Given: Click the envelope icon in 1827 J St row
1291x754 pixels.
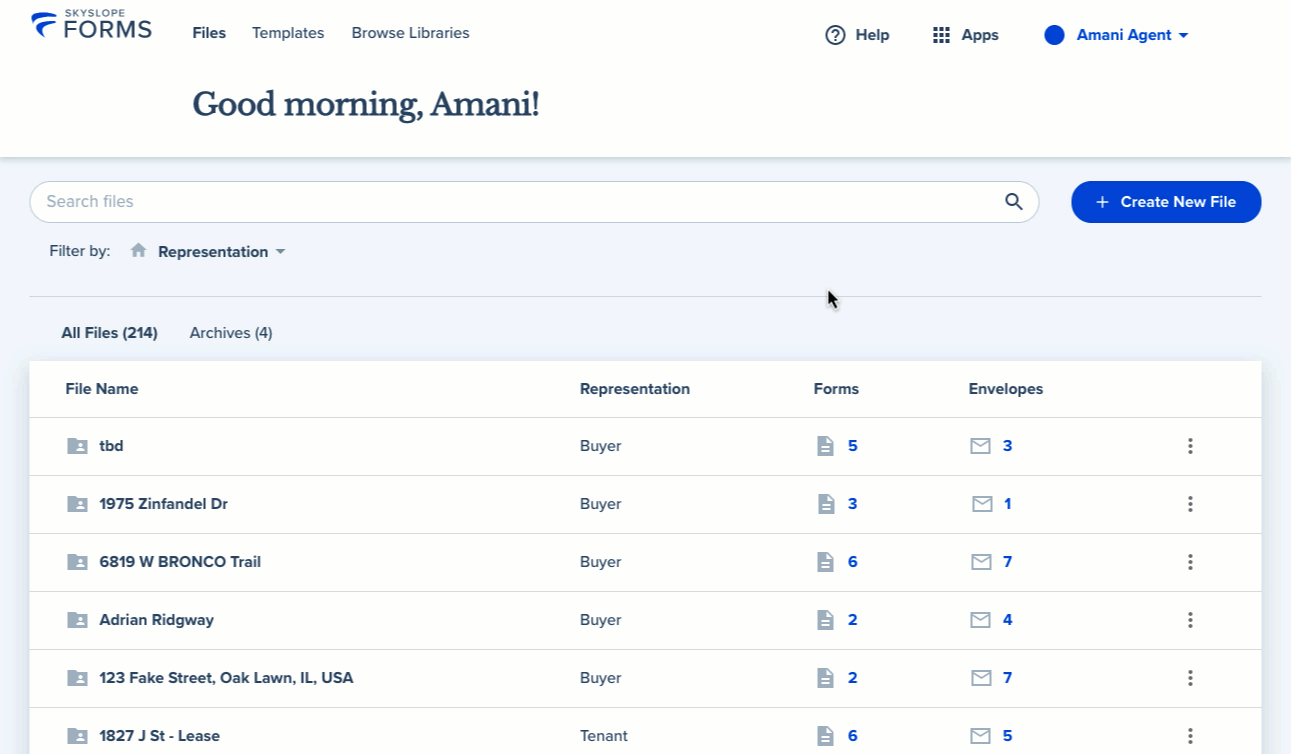Looking at the screenshot, I should [x=981, y=736].
